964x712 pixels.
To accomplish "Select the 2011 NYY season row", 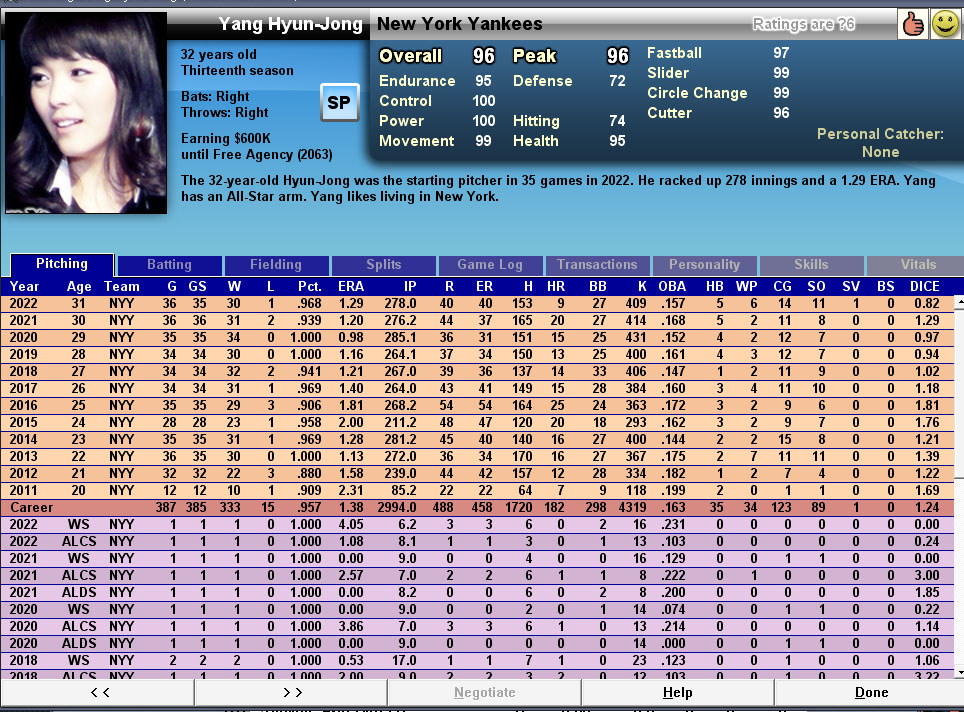I will pyautogui.click(x=476, y=491).
